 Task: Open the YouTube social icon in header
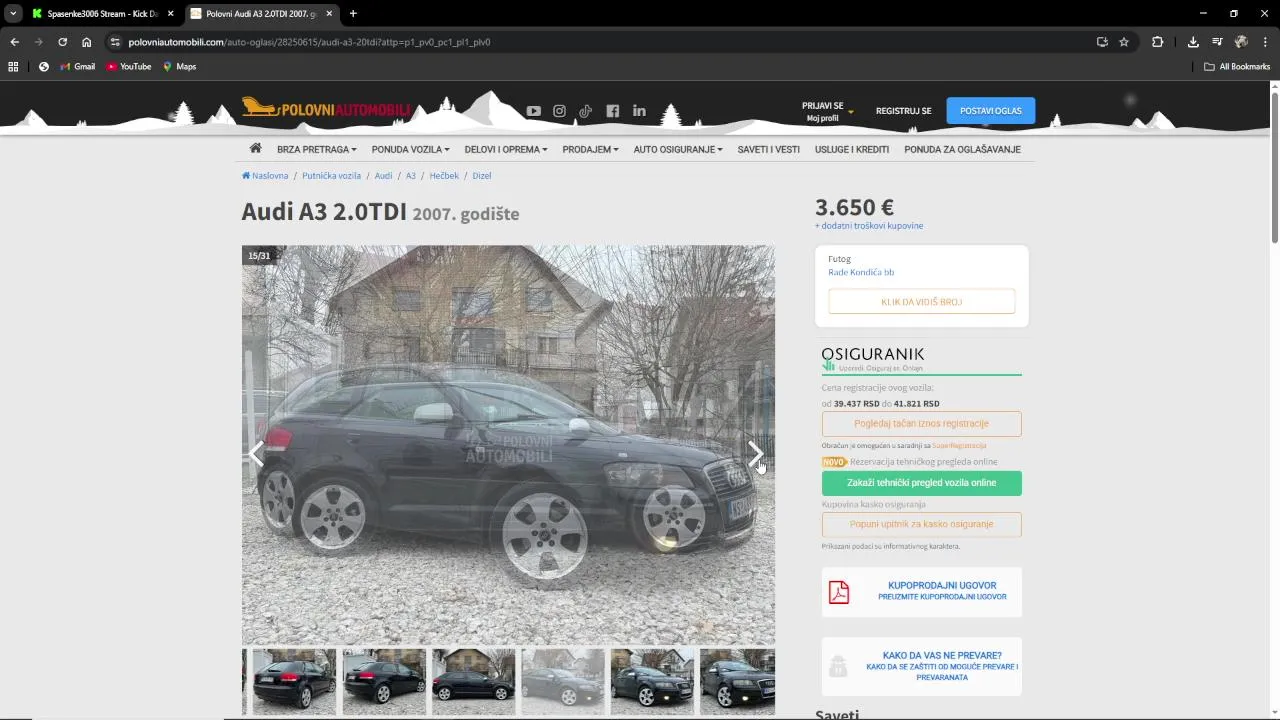pos(533,111)
